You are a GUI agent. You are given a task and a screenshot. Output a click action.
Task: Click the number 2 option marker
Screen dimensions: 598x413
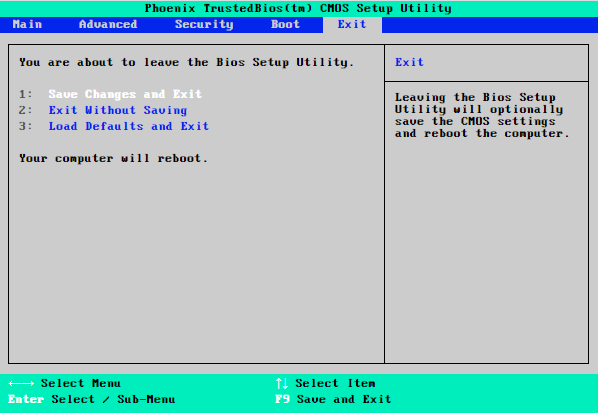tap(26, 110)
